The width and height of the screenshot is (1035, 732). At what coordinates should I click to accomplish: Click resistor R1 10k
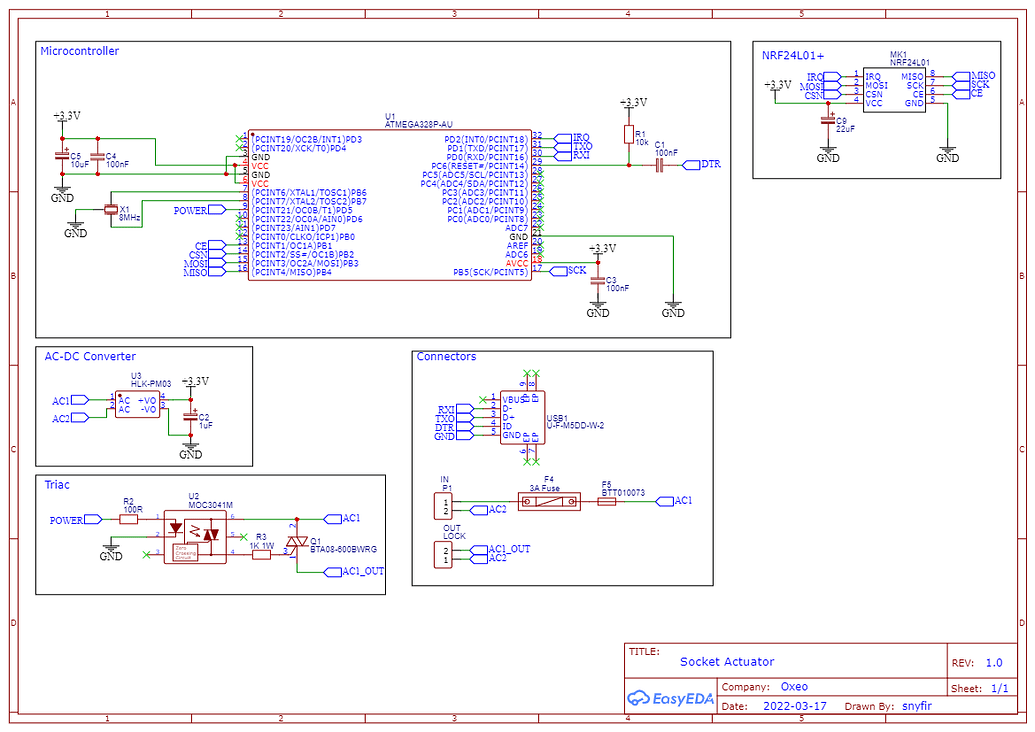pos(631,136)
